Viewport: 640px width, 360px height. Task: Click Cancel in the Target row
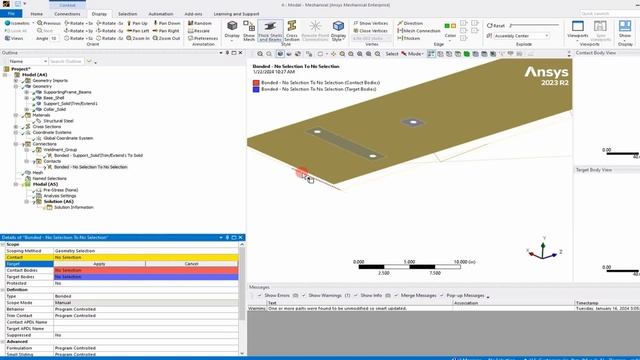tap(192, 264)
